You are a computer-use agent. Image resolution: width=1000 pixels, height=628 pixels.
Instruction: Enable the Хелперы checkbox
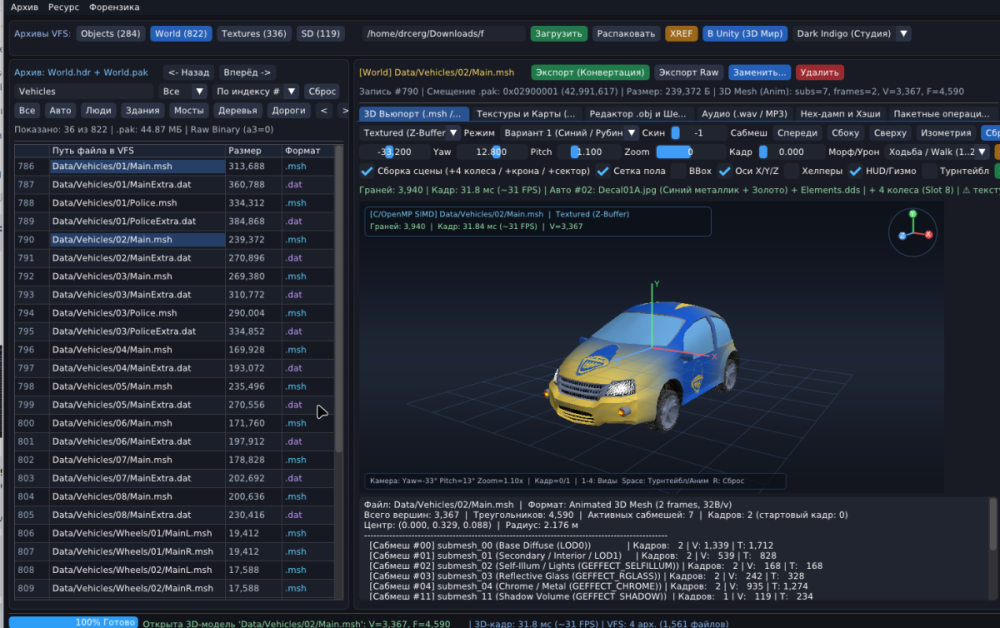click(791, 171)
